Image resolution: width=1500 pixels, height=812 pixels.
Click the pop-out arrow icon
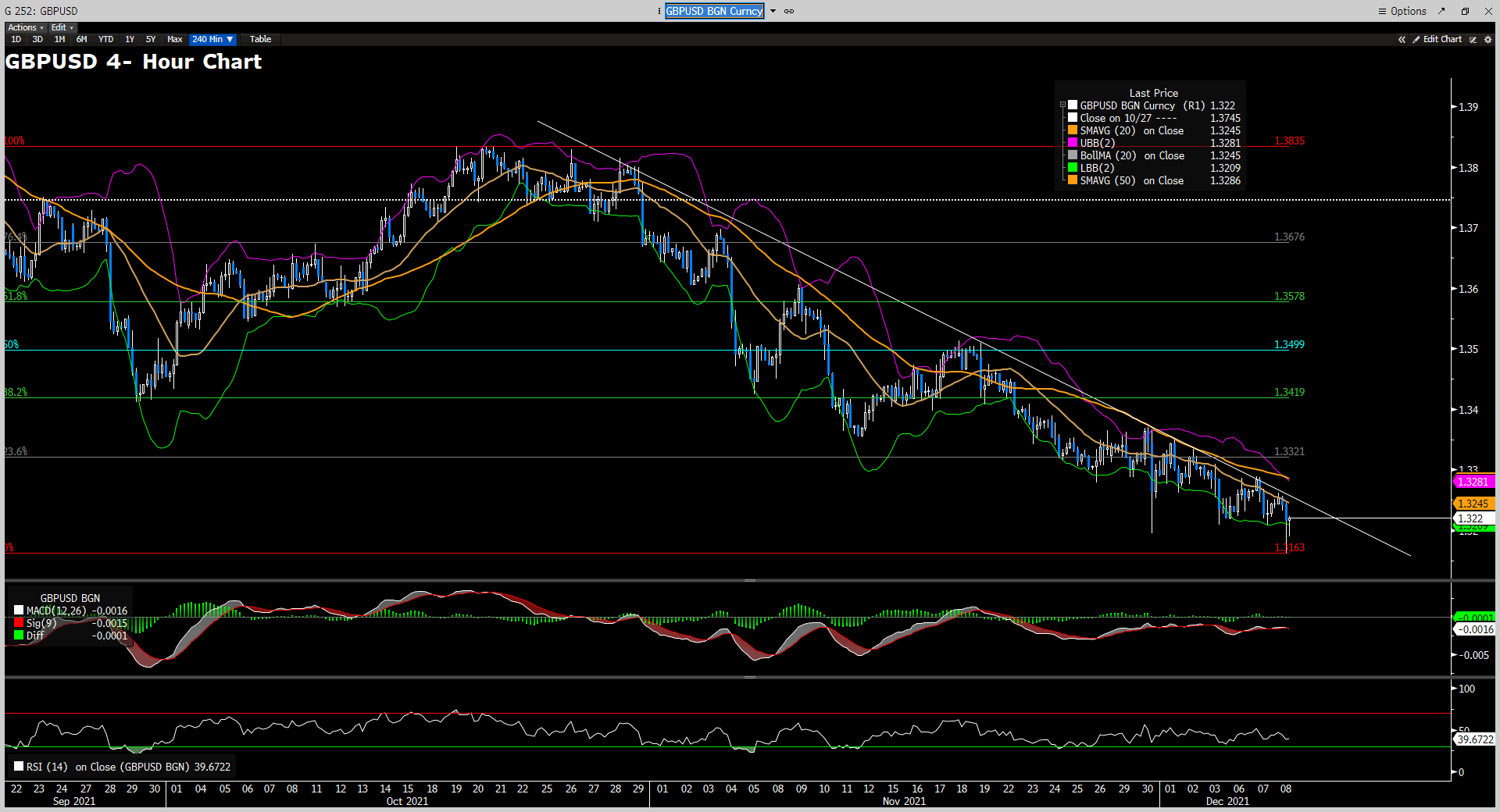click(x=1442, y=11)
